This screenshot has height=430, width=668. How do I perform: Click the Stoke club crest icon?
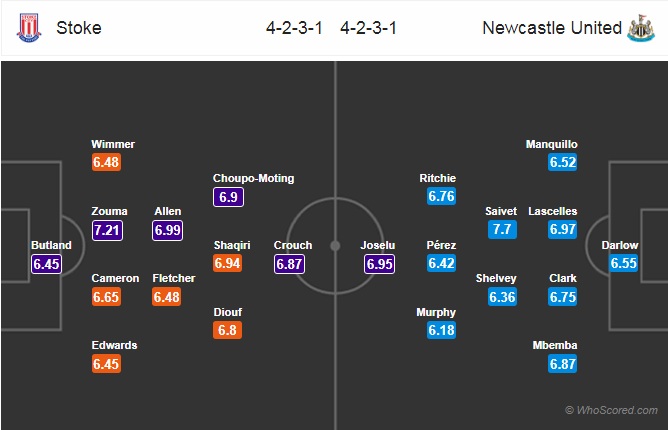[x=29, y=28]
